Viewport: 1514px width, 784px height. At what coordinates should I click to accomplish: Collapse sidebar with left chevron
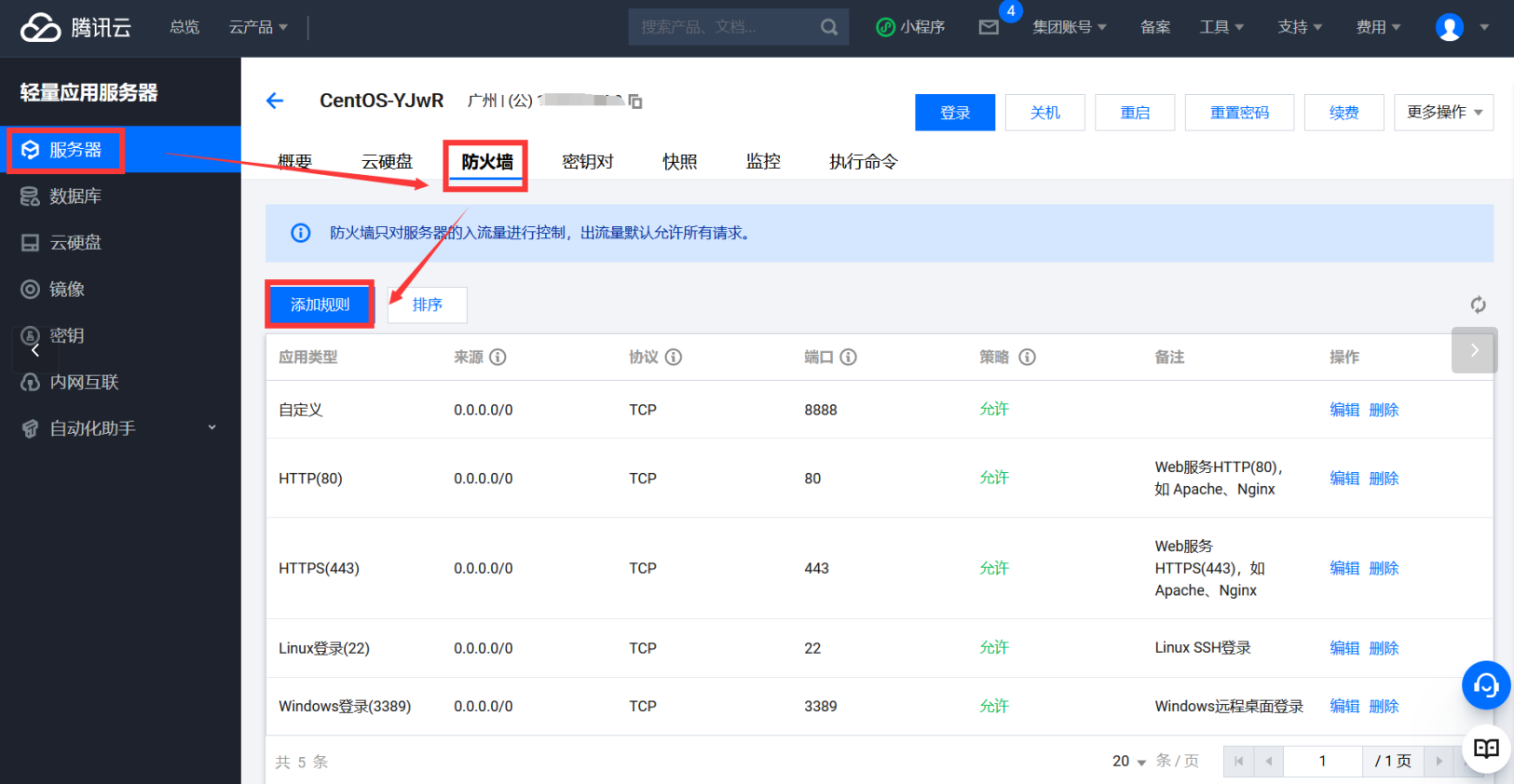35,350
